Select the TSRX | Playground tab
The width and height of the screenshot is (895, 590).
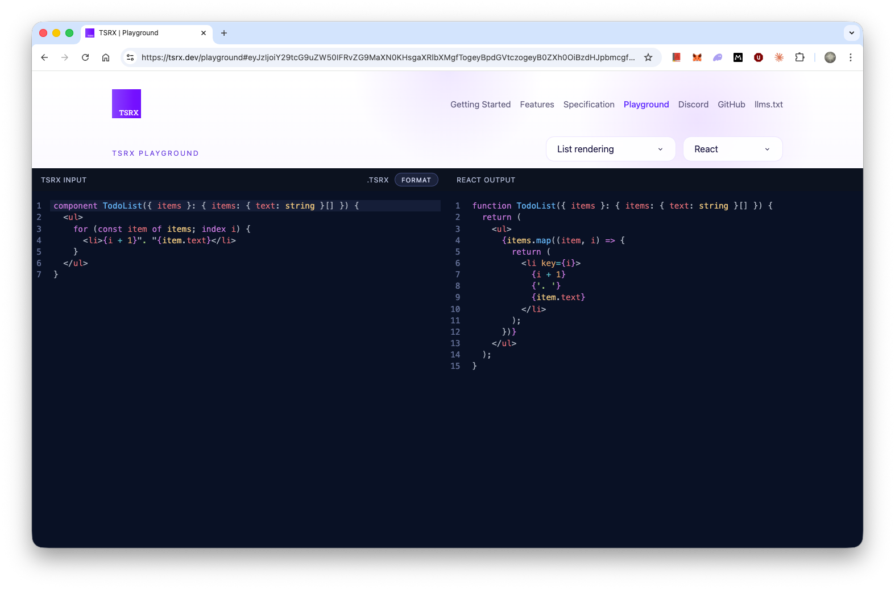coord(147,33)
